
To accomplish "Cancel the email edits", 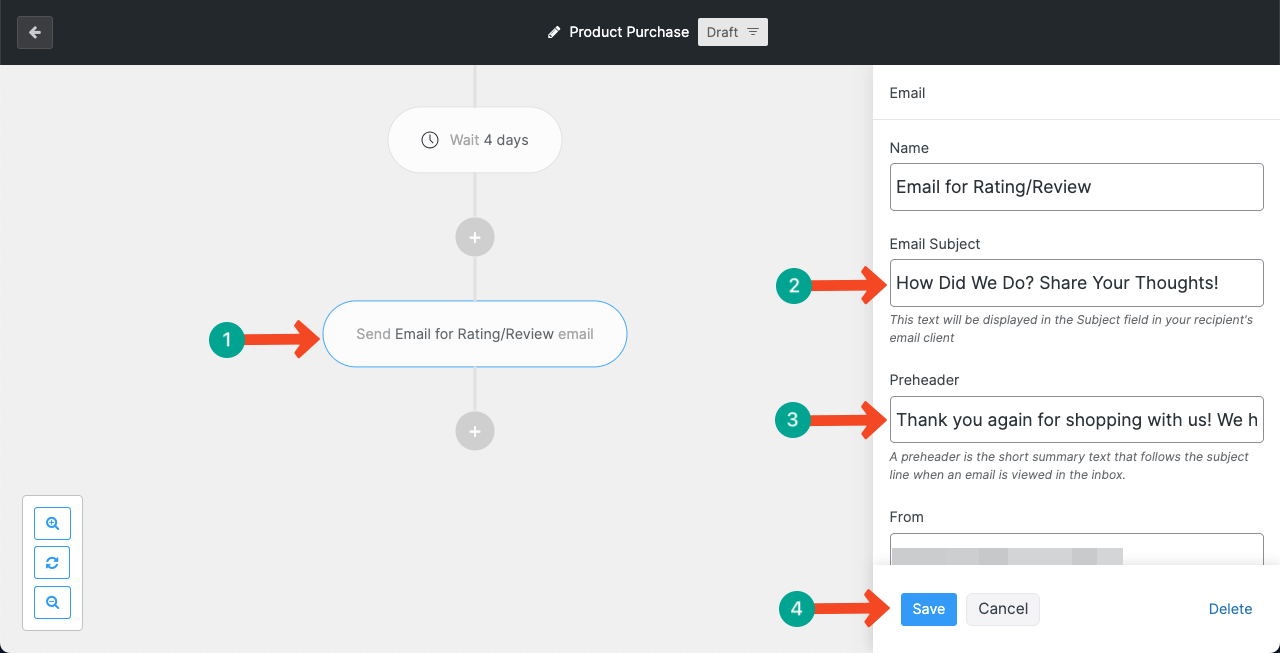I will click(x=1003, y=609).
